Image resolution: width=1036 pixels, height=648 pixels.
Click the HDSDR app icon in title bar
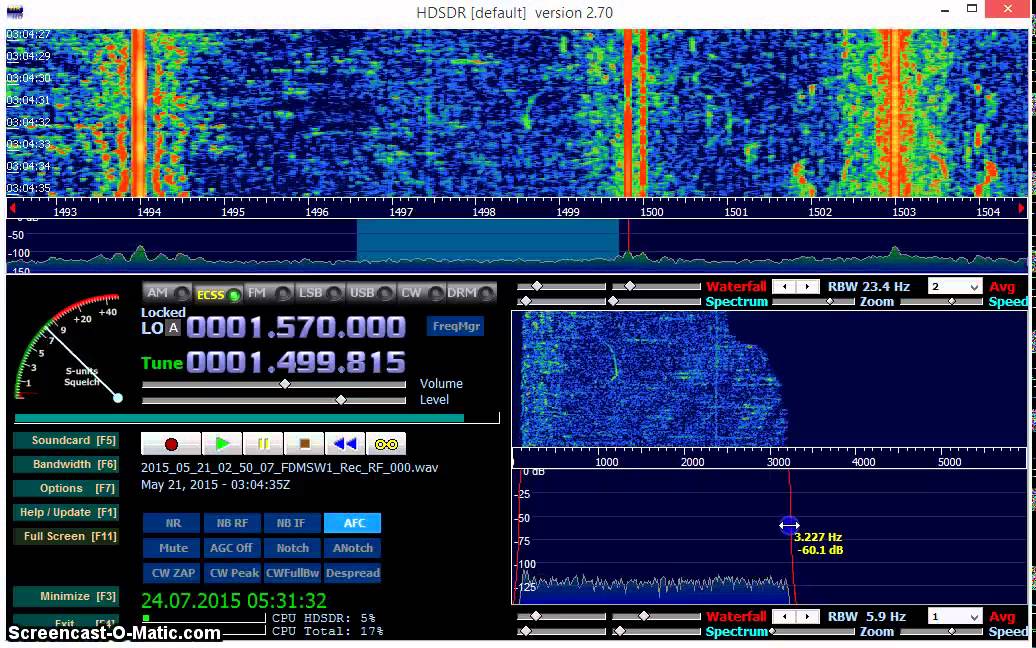click(x=15, y=12)
